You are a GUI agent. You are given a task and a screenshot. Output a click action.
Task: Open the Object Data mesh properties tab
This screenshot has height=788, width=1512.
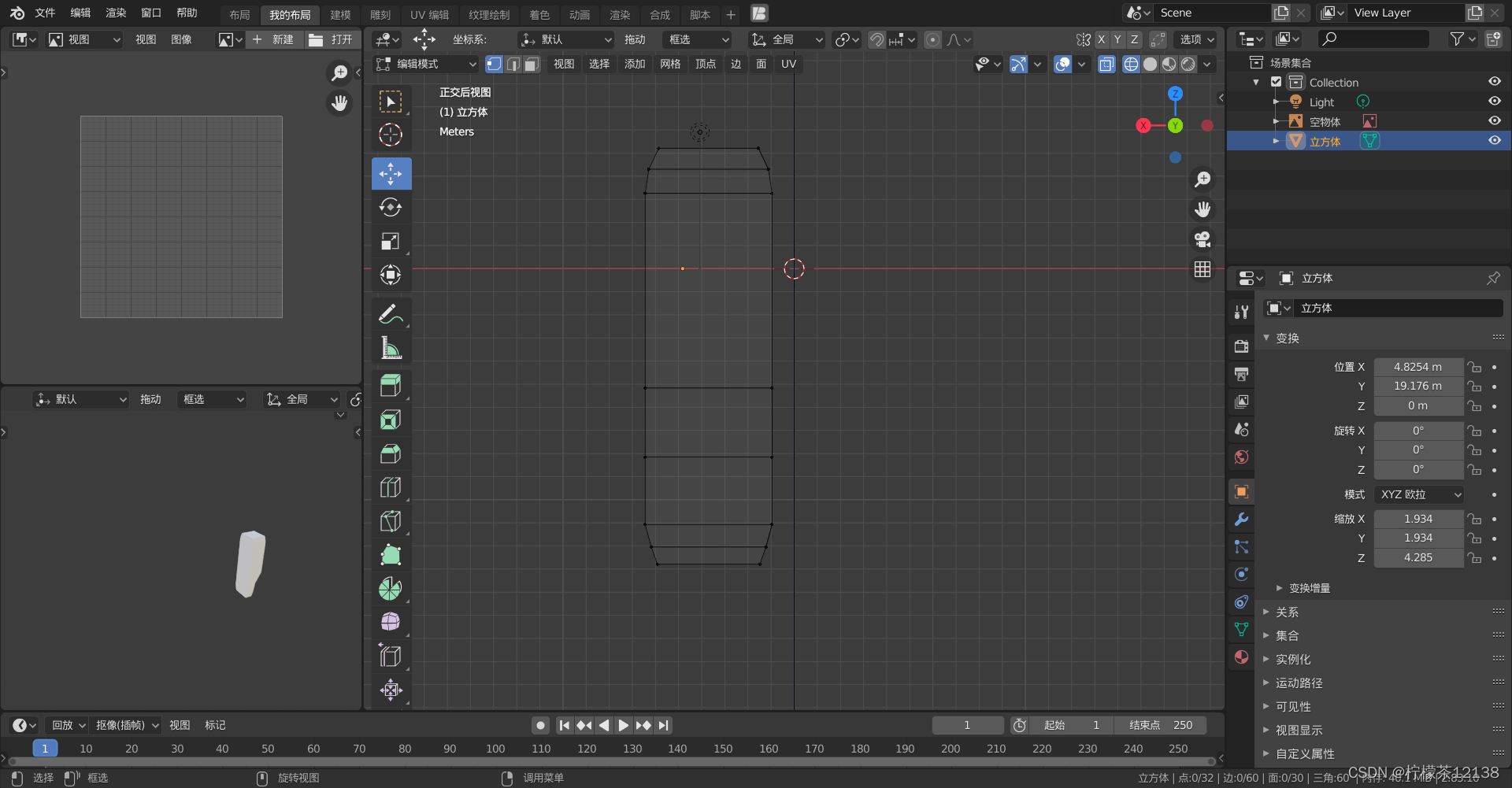[x=1242, y=630]
